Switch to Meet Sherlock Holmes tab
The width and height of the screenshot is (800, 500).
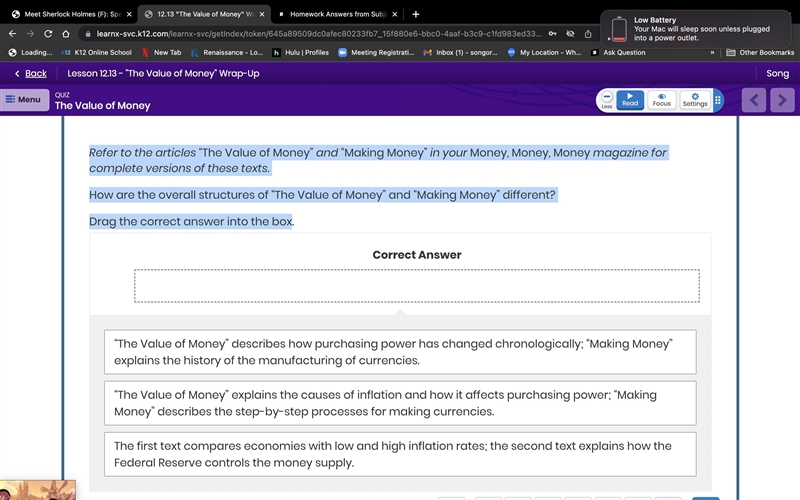(x=71, y=14)
